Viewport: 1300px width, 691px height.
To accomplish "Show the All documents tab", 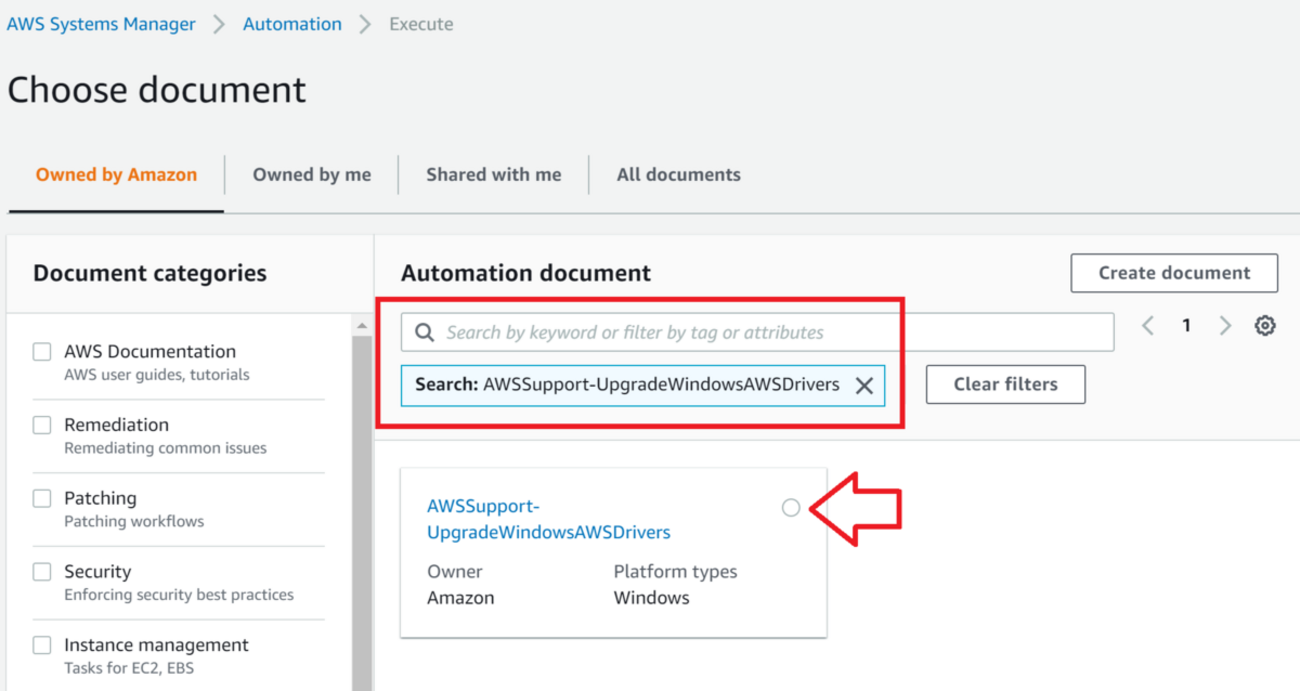I will point(678,175).
